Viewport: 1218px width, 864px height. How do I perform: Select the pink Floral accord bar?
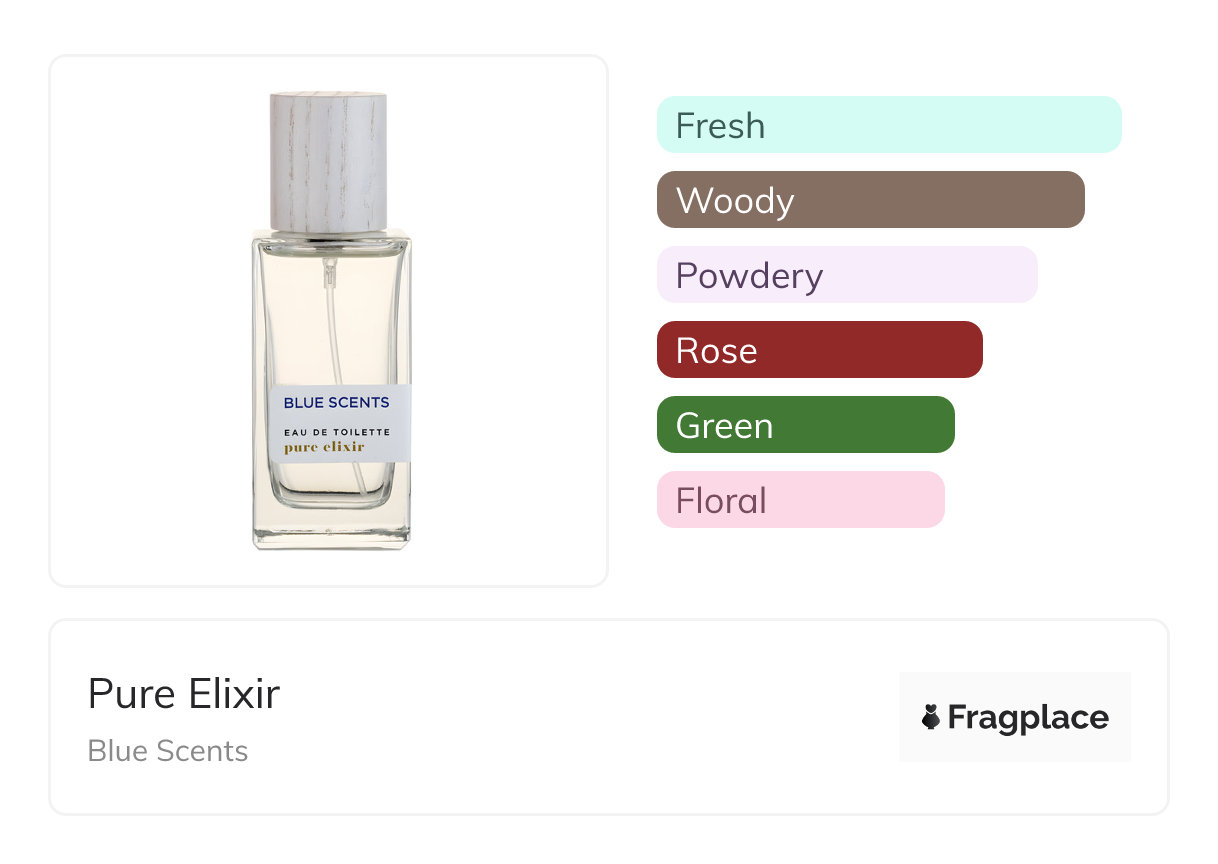click(x=801, y=500)
